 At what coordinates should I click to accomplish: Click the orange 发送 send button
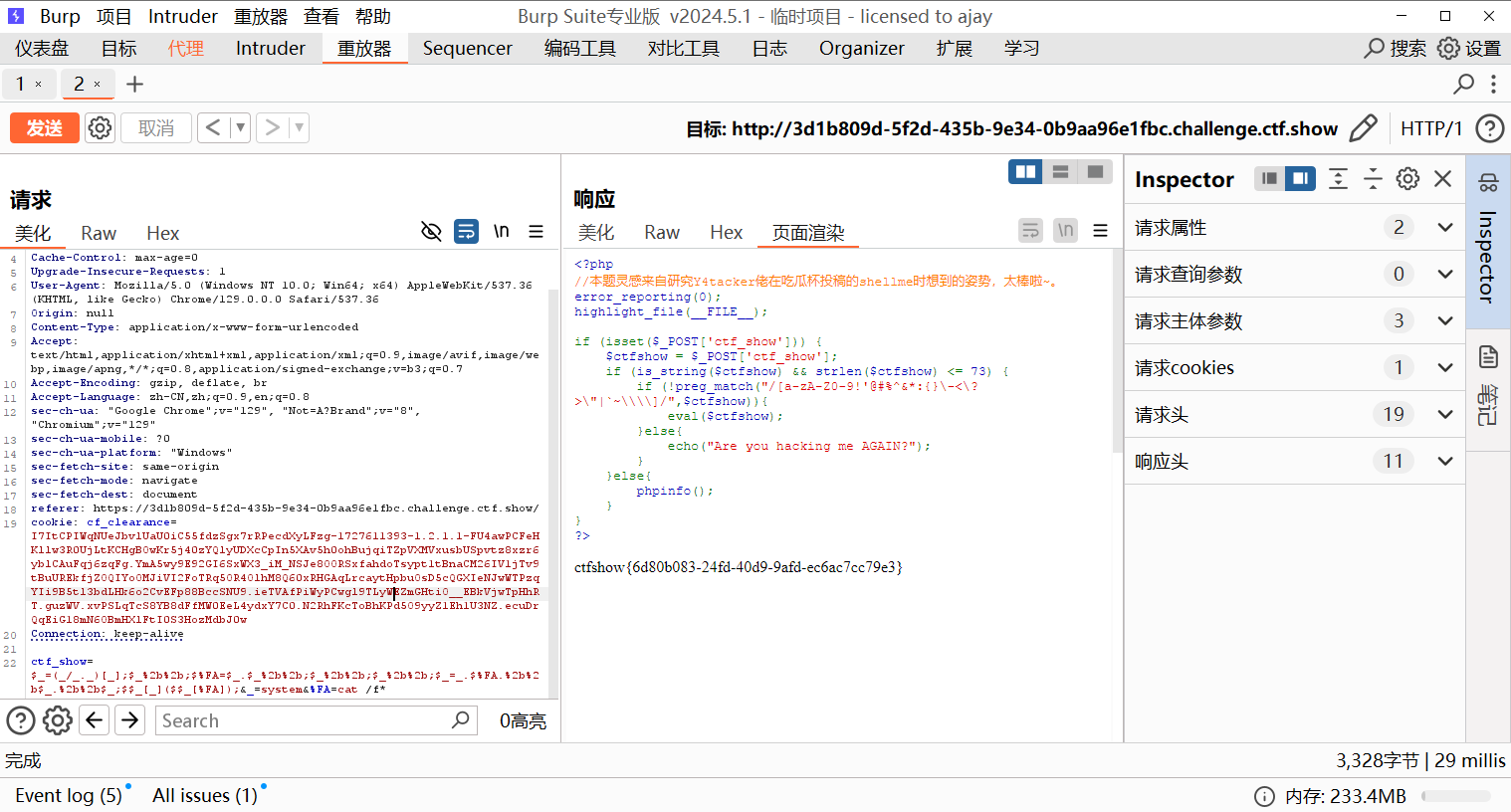44,128
